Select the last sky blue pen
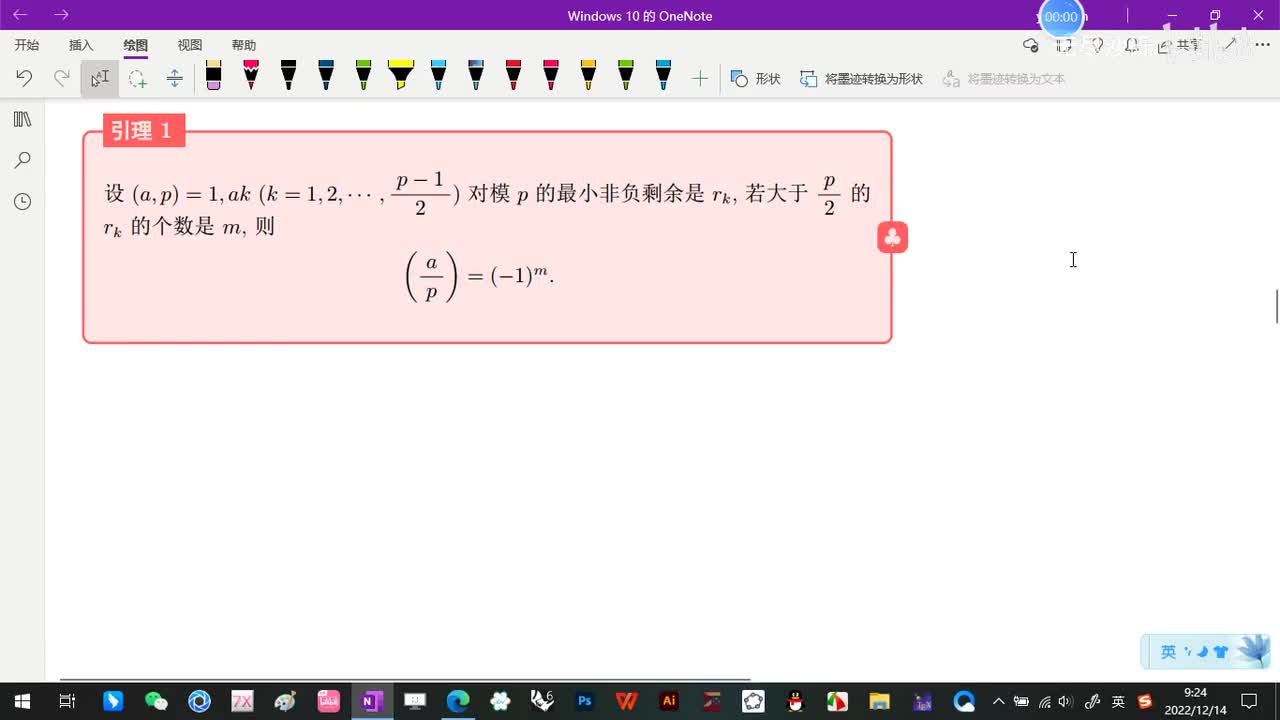The height and width of the screenshot is (720, 1280). [663, 76]
